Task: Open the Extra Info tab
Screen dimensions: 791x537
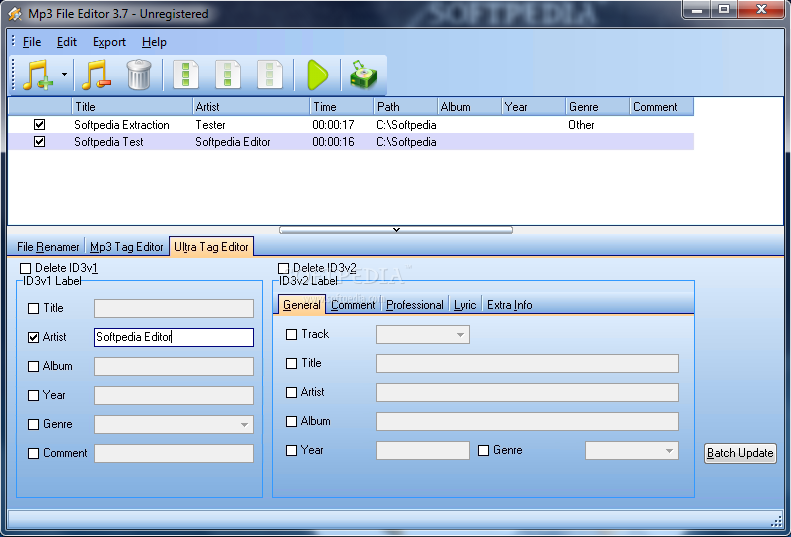Action: pyautogui.click(x=510, y=305)
